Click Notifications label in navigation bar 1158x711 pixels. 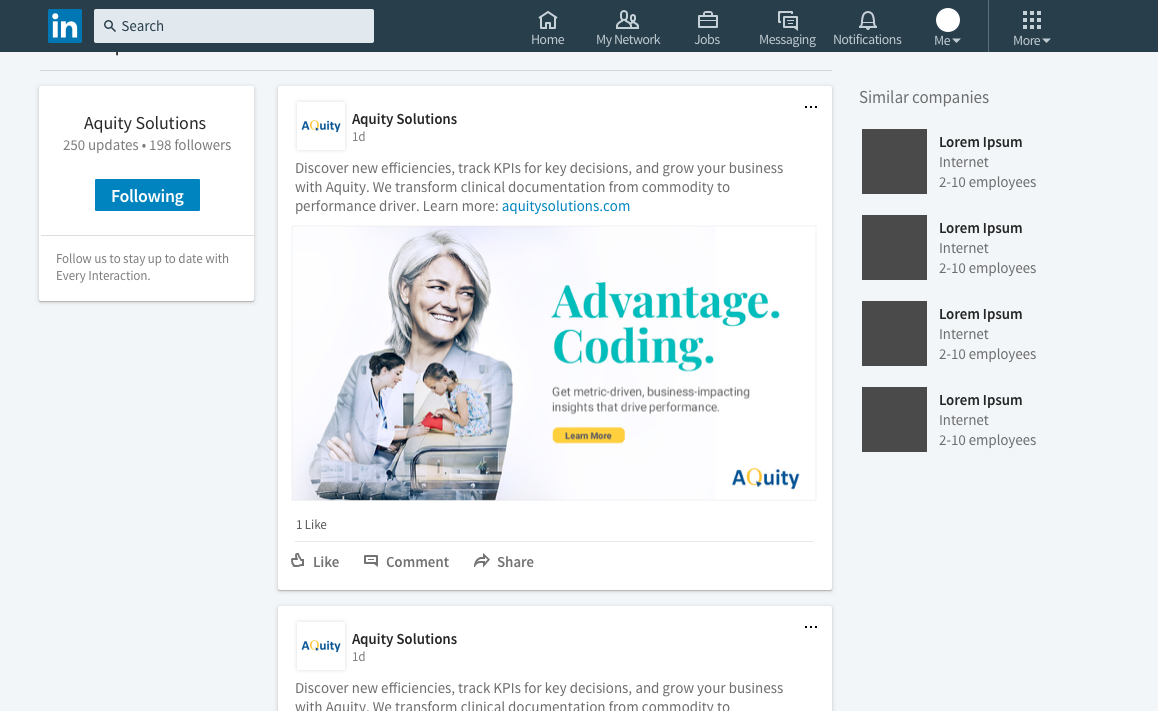click(x=867, y=40)
